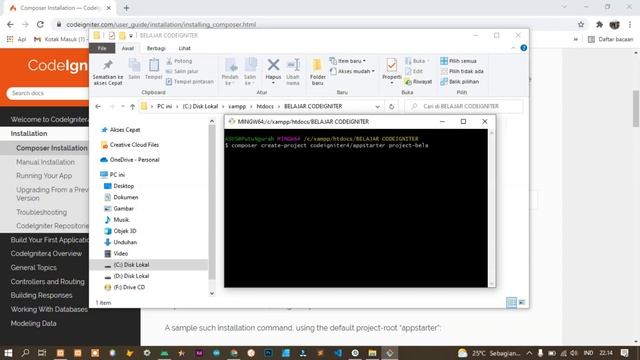
Task: Click the Hapus delete X icon
Action: tap(273, 64)
